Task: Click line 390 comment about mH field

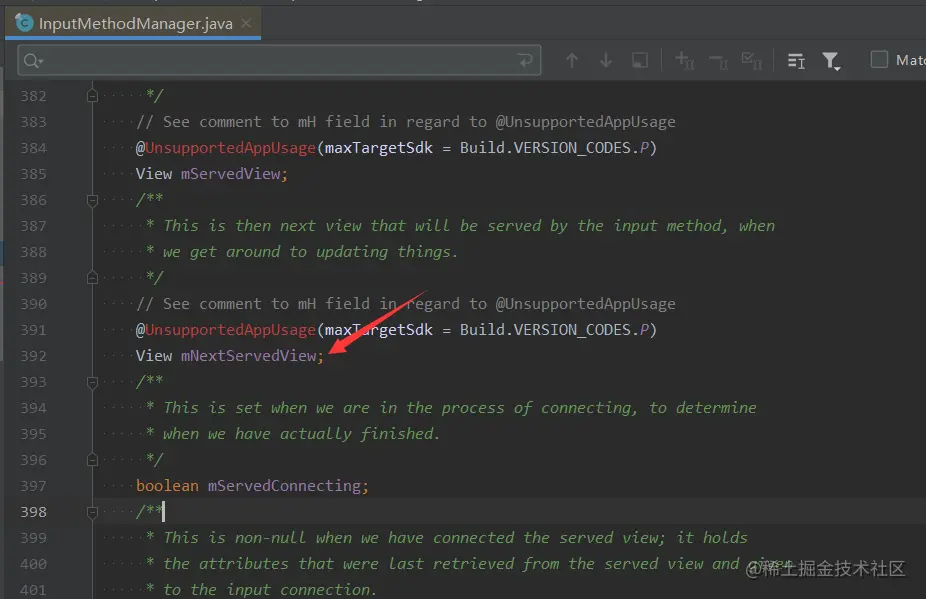Action: pos(406,304)
